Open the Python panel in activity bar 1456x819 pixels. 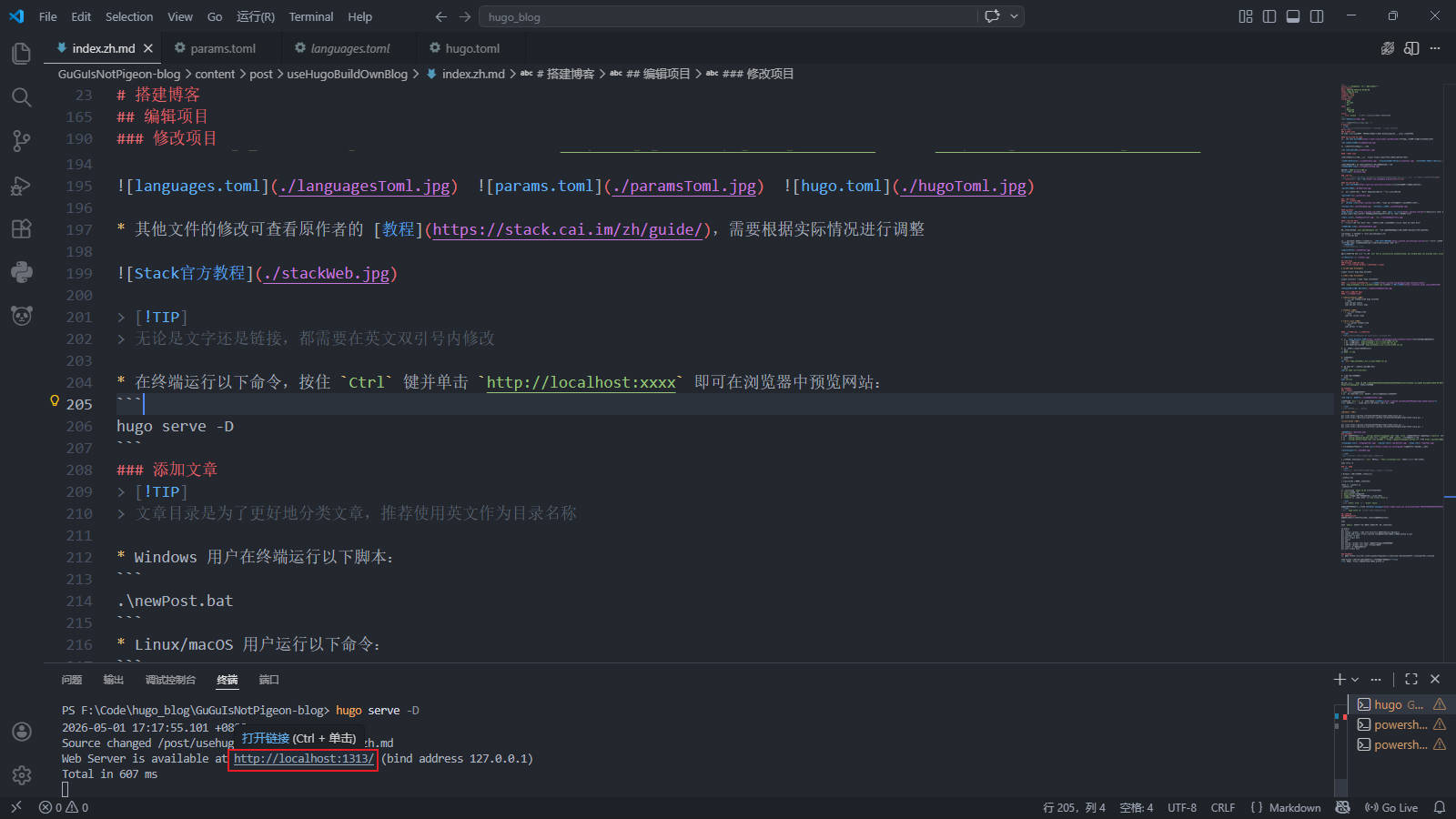[x=21, y=271]
